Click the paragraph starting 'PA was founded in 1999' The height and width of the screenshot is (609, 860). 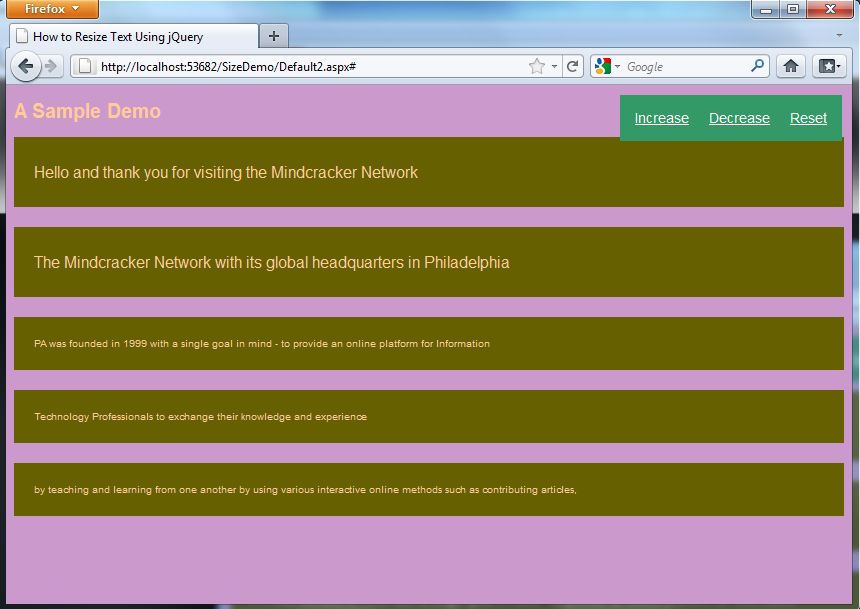tap(262, 343)
